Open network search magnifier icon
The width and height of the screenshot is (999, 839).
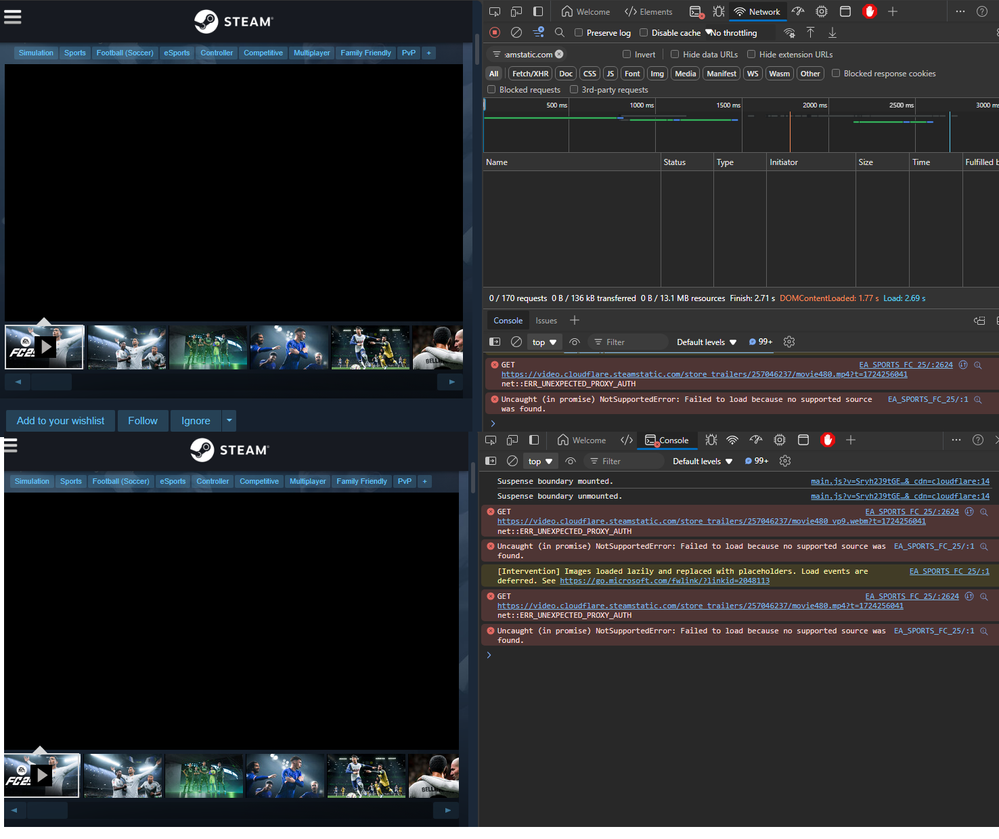(x=559, y=32)
